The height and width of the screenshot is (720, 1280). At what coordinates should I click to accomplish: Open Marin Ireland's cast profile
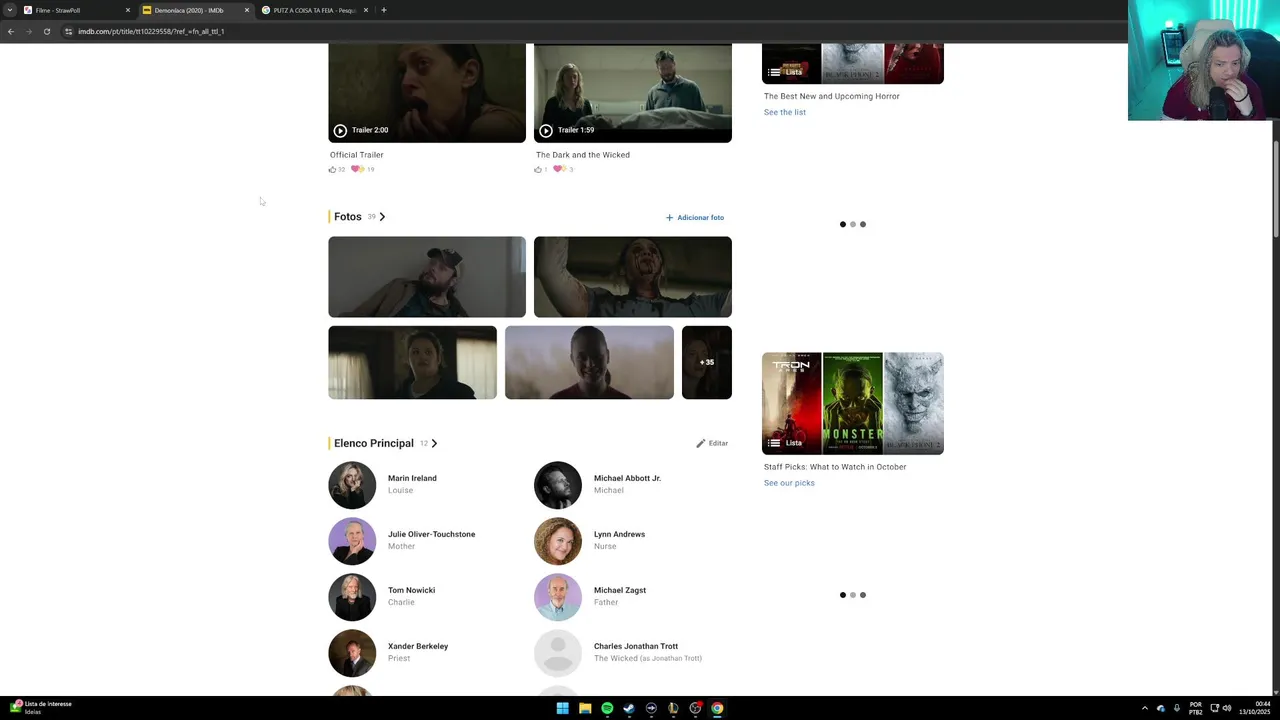click(x=412, y=478)
